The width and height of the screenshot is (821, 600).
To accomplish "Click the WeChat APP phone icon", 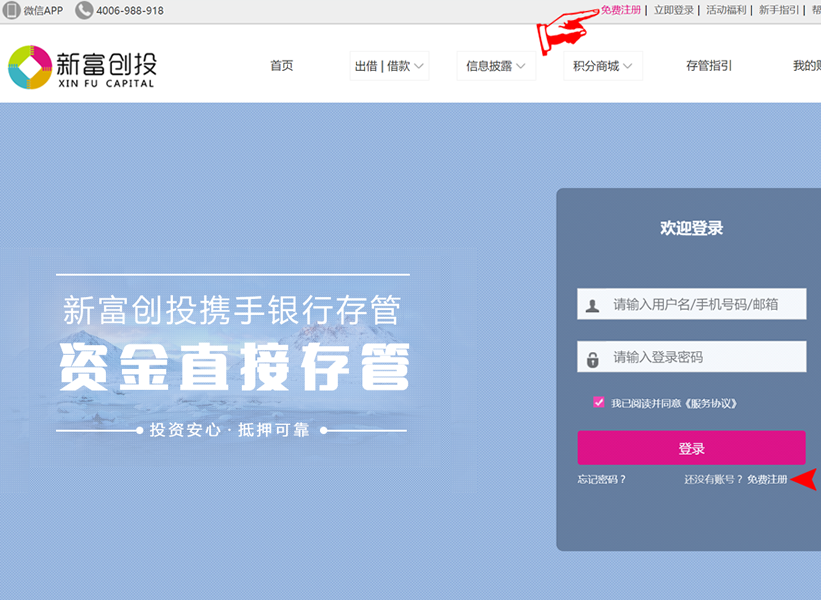I will click(12, 10).
